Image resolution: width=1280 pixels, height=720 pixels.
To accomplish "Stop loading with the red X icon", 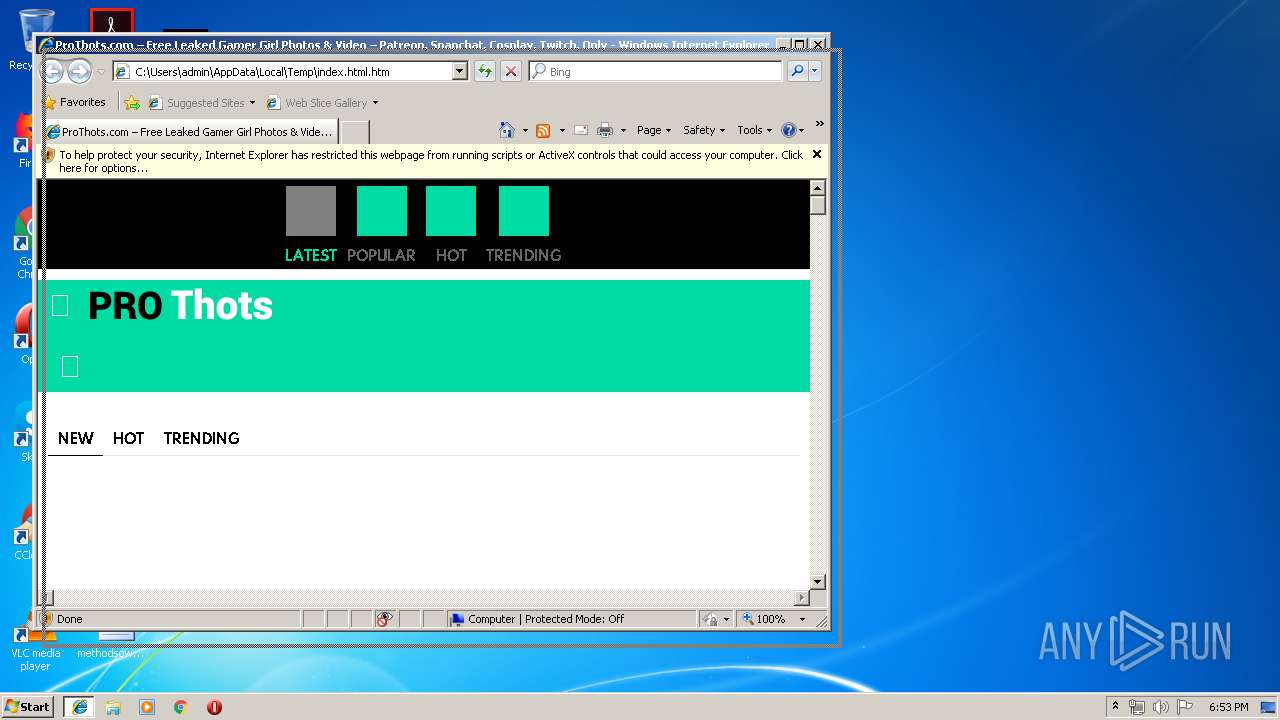I will coord(510,71).
